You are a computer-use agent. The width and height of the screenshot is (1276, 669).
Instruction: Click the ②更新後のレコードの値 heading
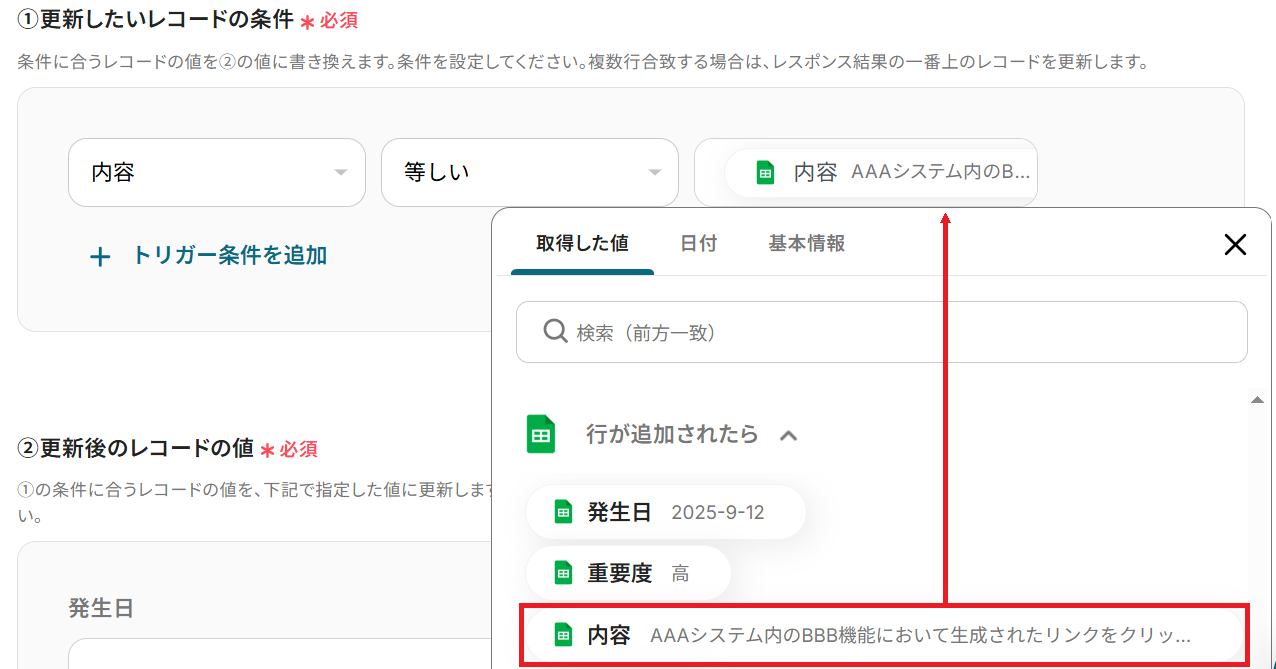[x=135, y=448]
